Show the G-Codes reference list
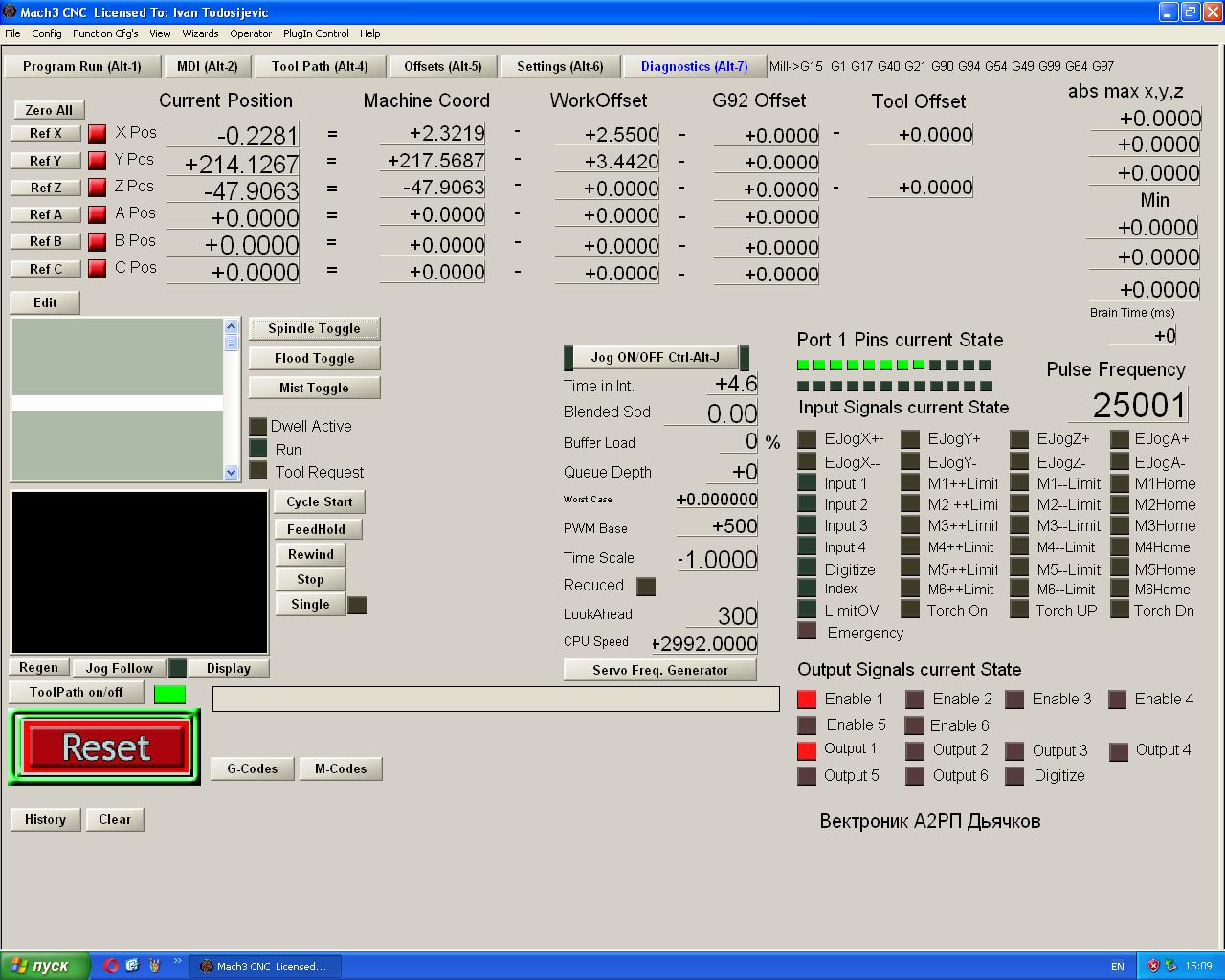Image resolution: width=1225 pixels, height=980 pixels. (x=253, y=768)
